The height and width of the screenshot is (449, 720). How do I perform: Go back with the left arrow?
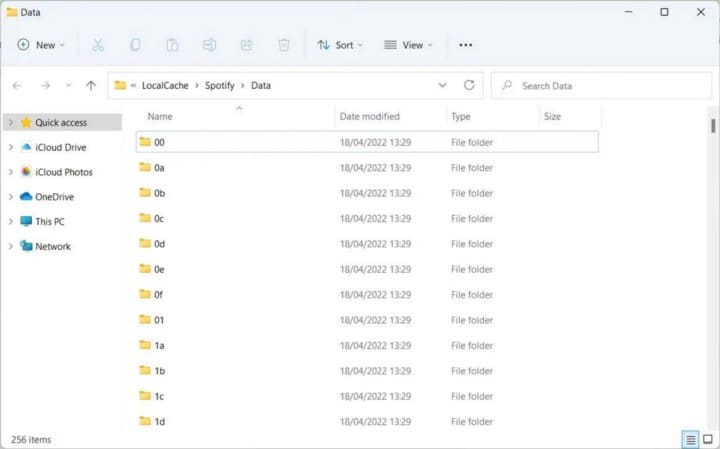[x=17, y=85]
